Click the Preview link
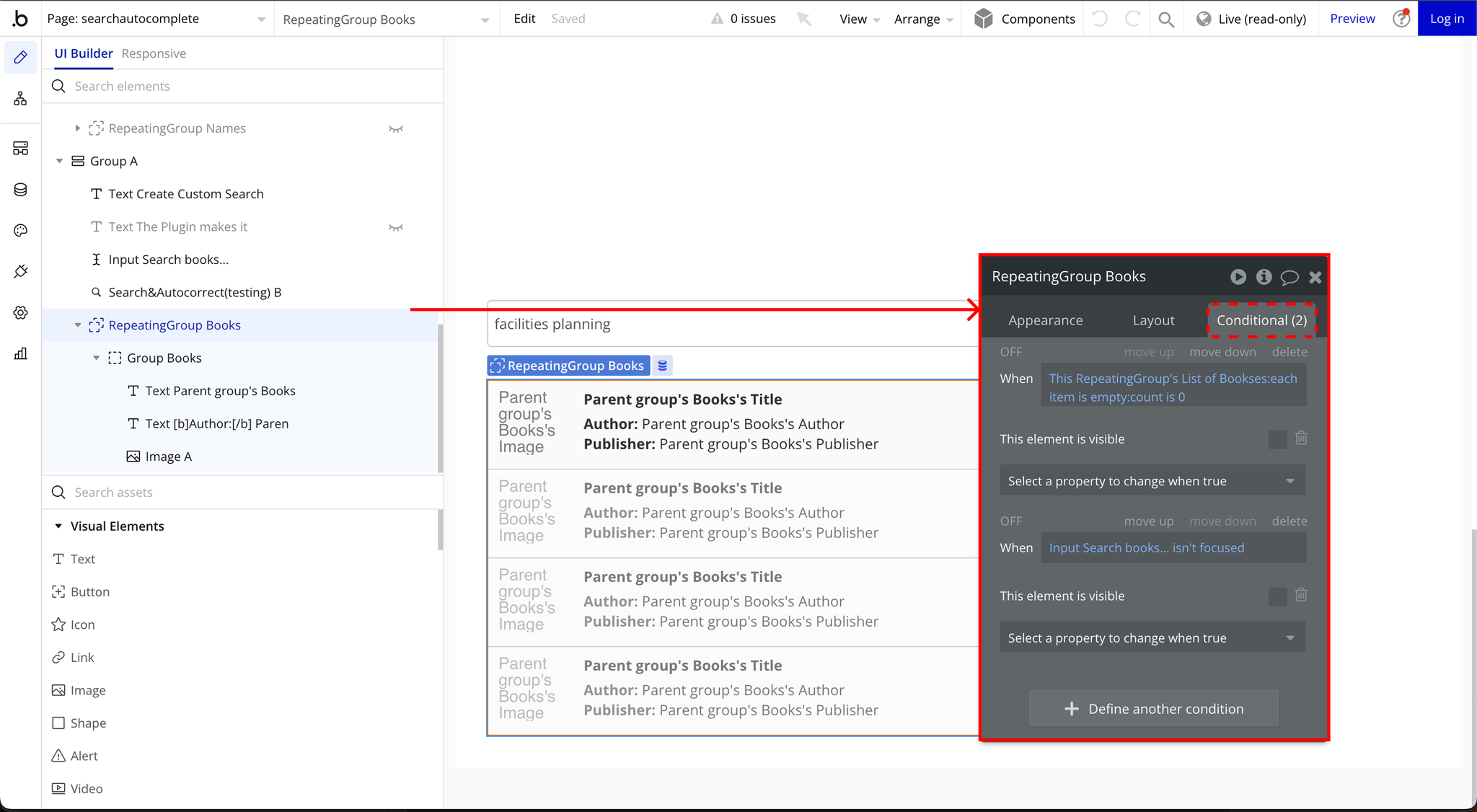 click(x=1352, y=19)
